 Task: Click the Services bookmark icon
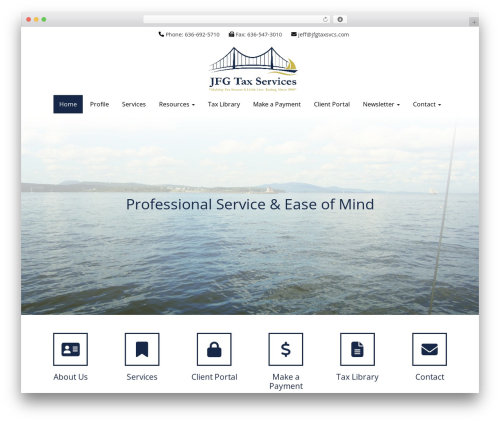click(142, 349)
